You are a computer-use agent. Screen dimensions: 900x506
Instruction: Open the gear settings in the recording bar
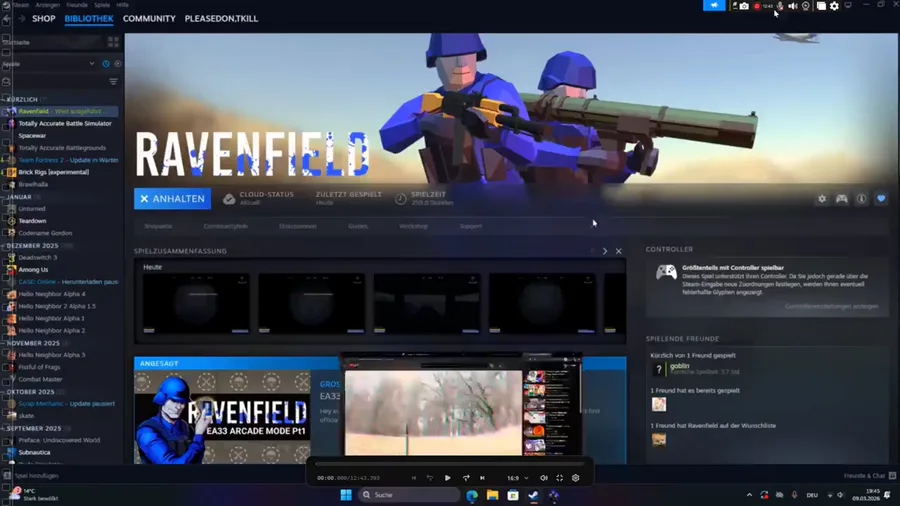tap(835, 6)
